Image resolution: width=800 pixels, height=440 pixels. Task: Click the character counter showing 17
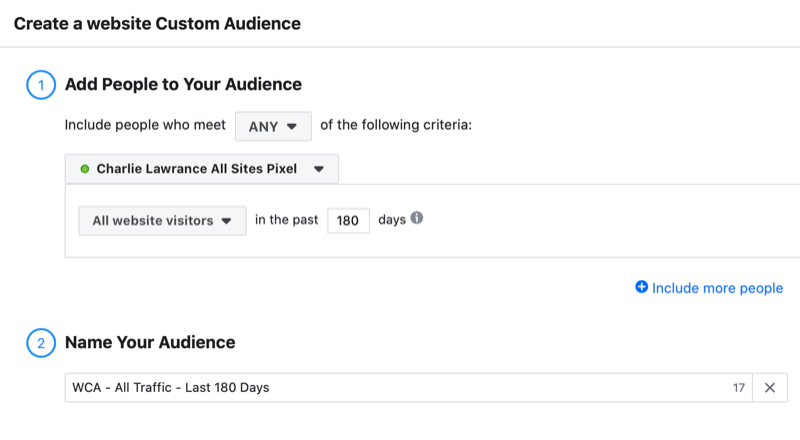(739, 388)
